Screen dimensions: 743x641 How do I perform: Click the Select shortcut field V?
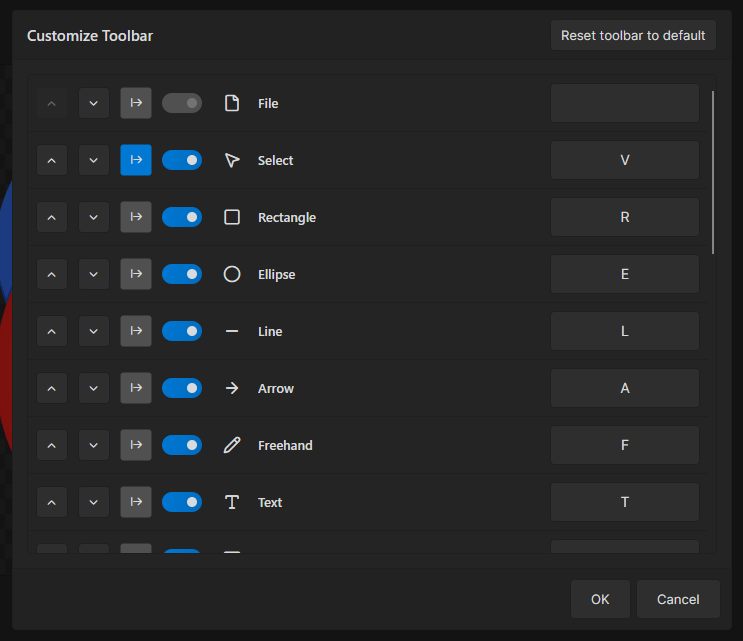(625, 160)
